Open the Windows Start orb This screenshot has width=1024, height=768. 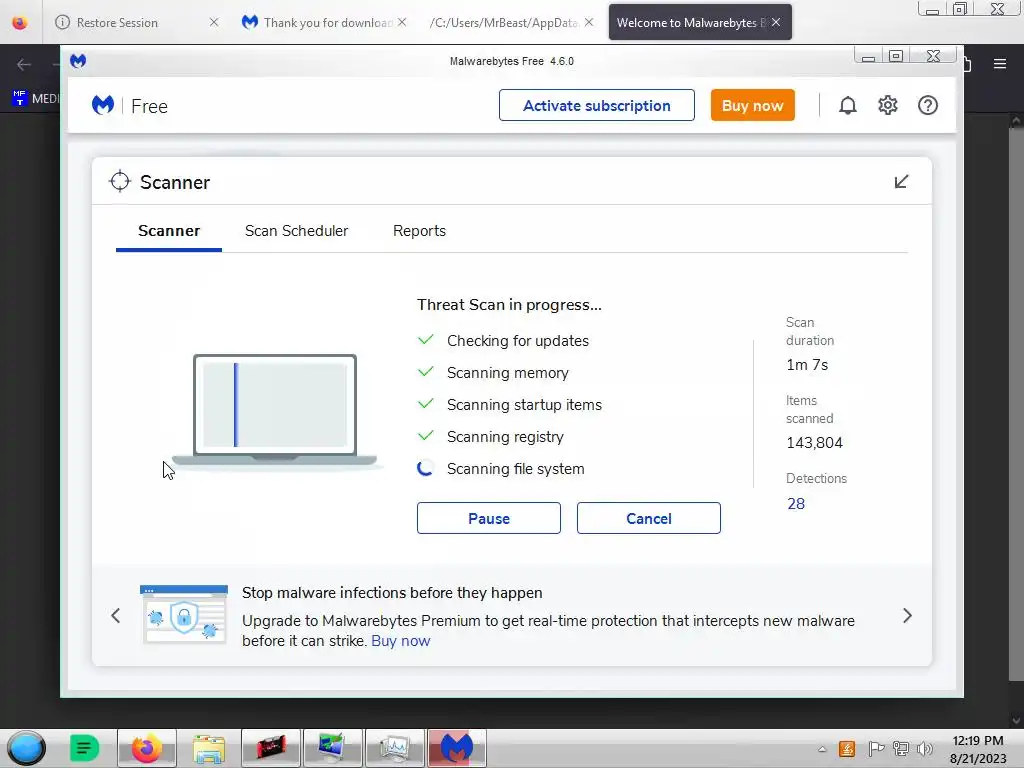pos(27,748)
